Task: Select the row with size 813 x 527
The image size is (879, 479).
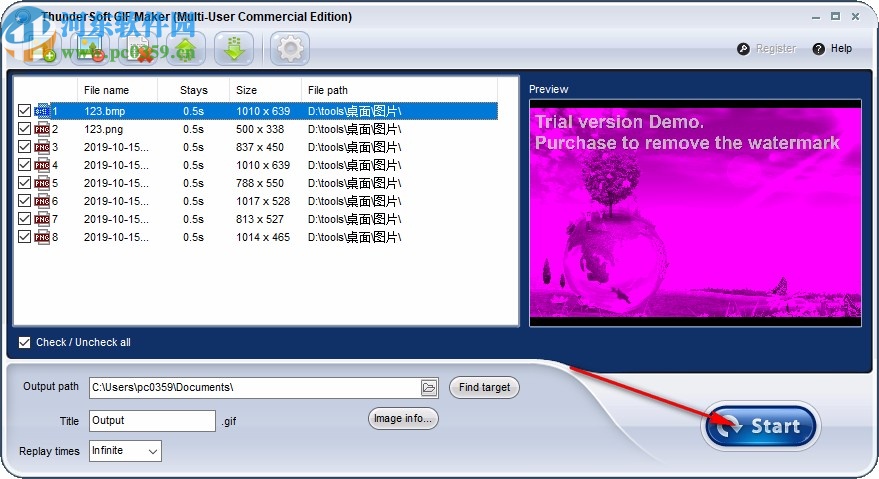Action: 256,219
